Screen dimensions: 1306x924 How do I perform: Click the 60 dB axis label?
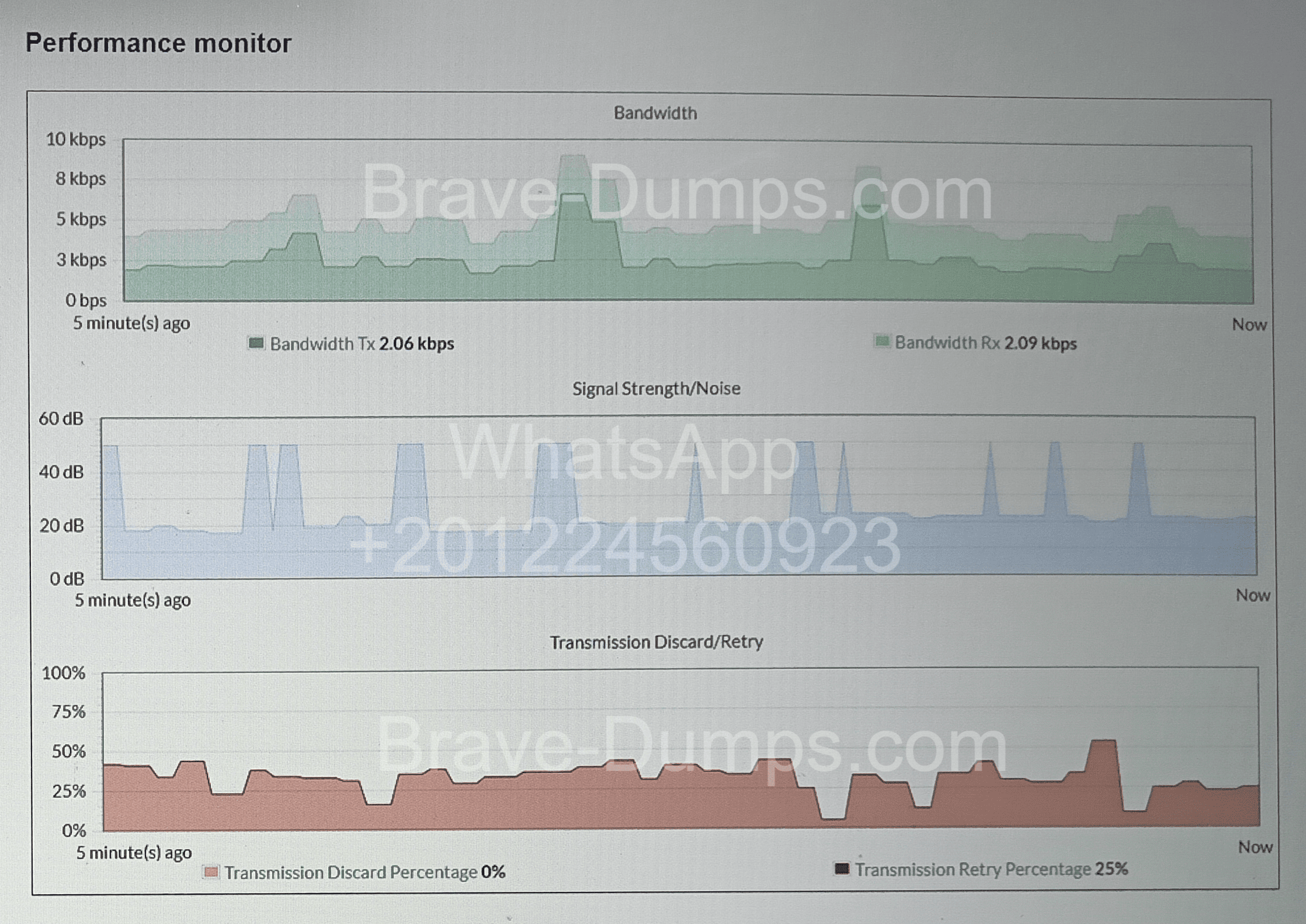[61, 418]
